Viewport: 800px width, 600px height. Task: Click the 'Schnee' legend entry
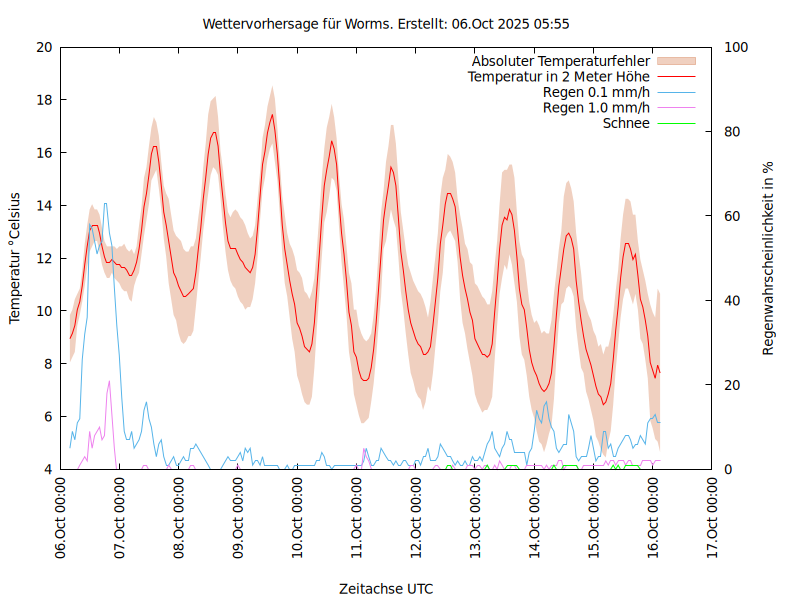coord(626,123)
